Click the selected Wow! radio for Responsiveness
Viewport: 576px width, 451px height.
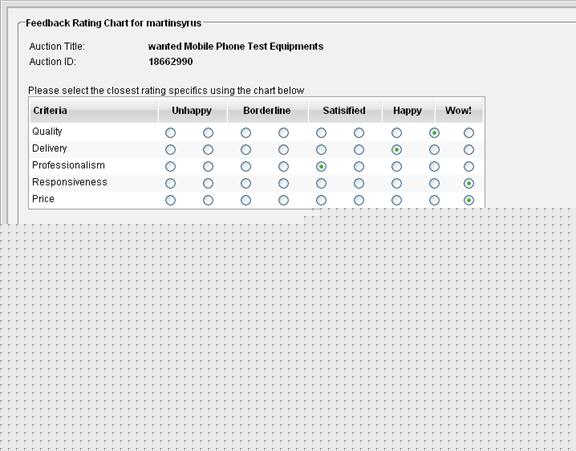tap(468, 183)
